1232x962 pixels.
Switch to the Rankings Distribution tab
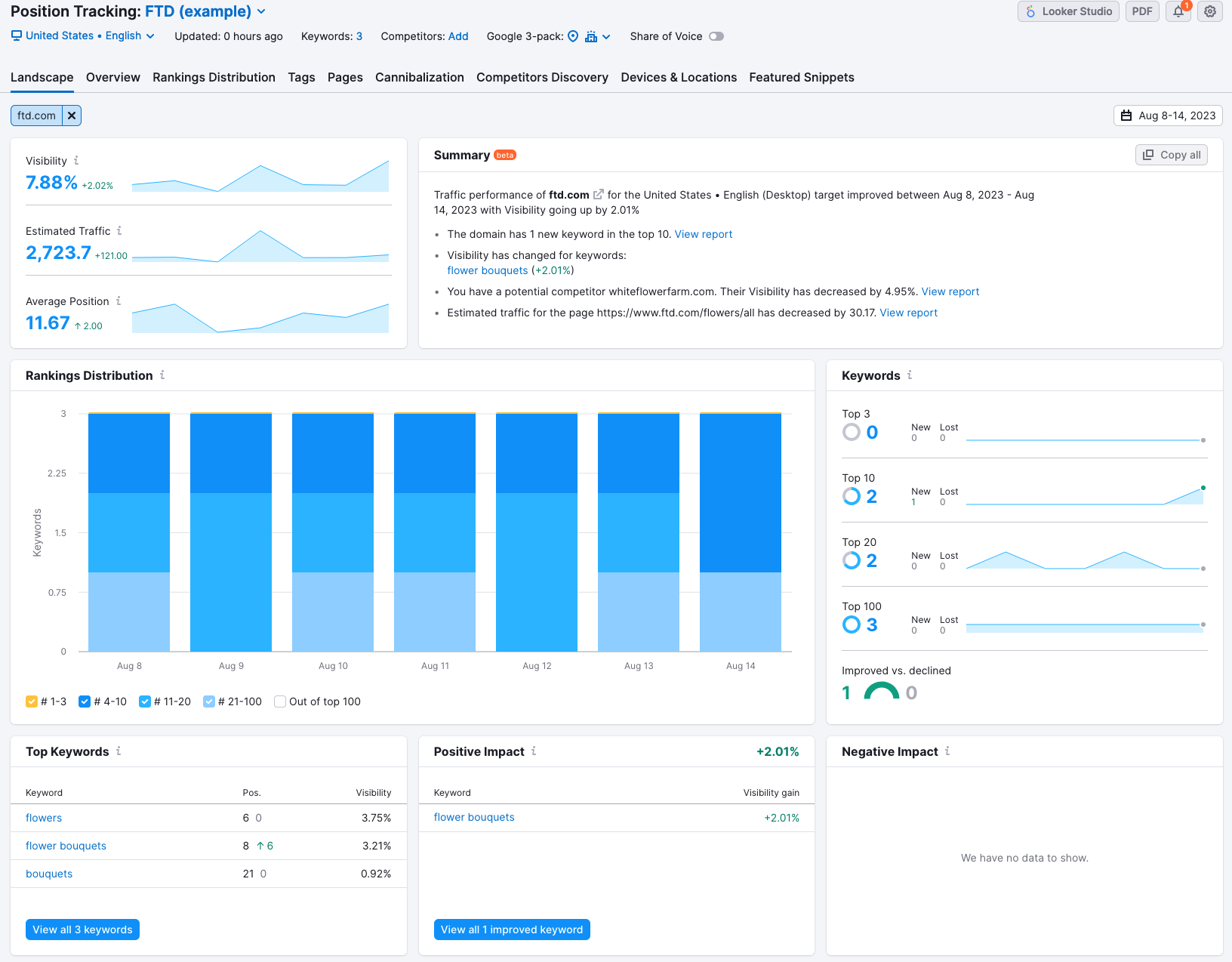pyautogui.click(x=214, y=77)
